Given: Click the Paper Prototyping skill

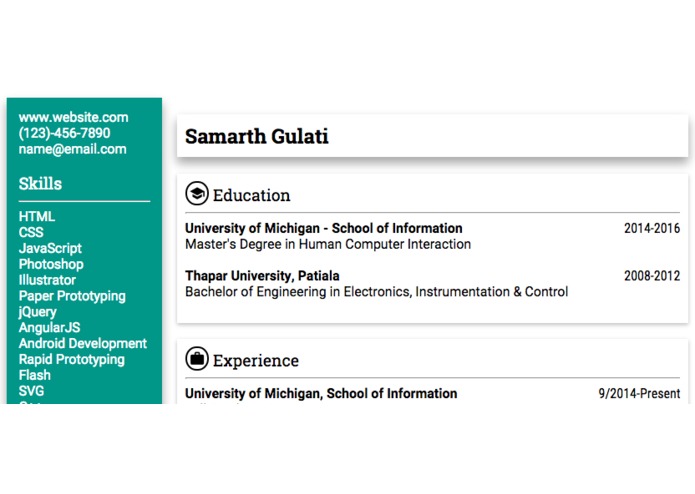Looking at the screenshot, I should tap(72, 296).
